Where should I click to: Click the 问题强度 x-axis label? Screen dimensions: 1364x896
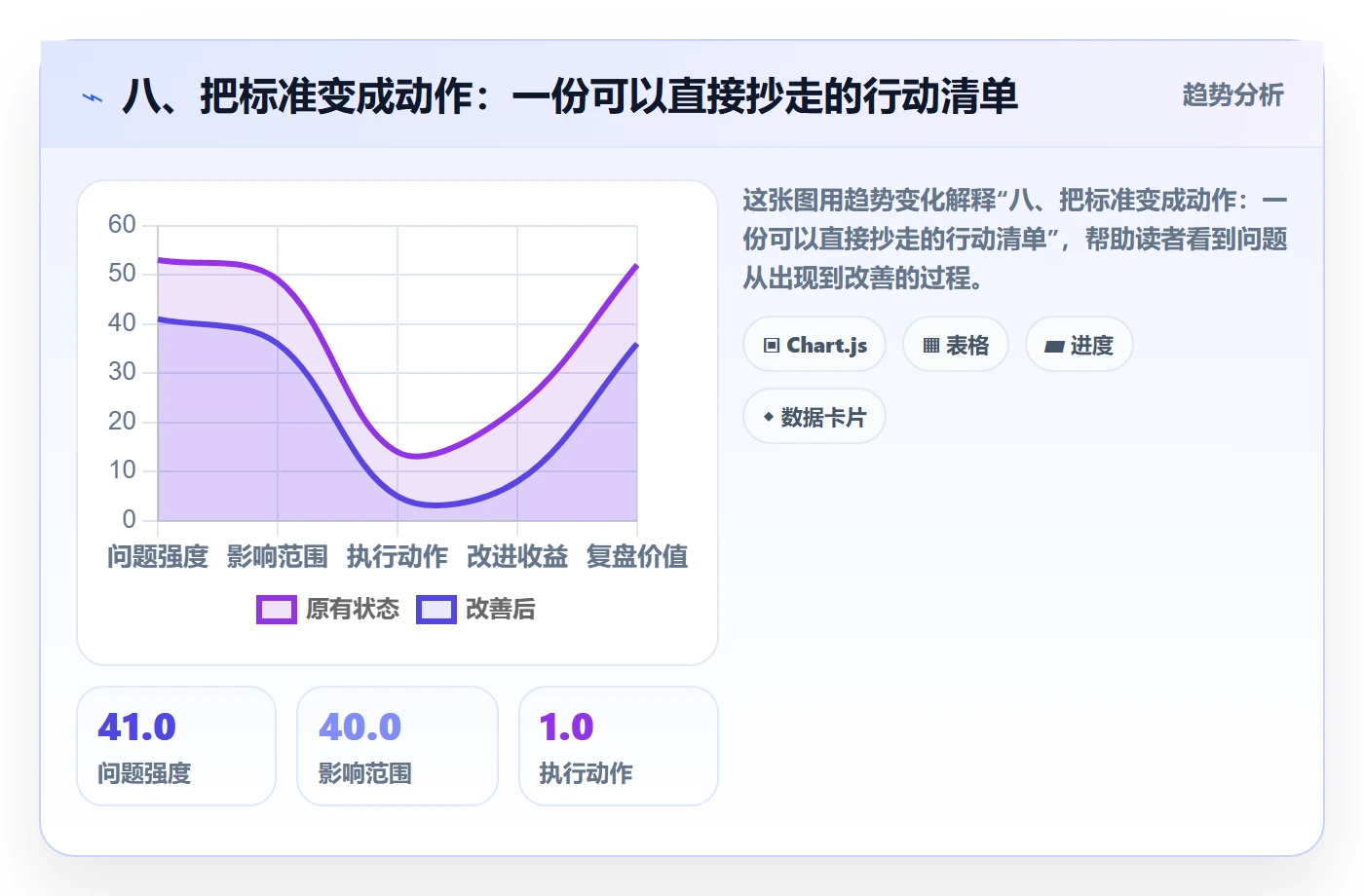158,557
